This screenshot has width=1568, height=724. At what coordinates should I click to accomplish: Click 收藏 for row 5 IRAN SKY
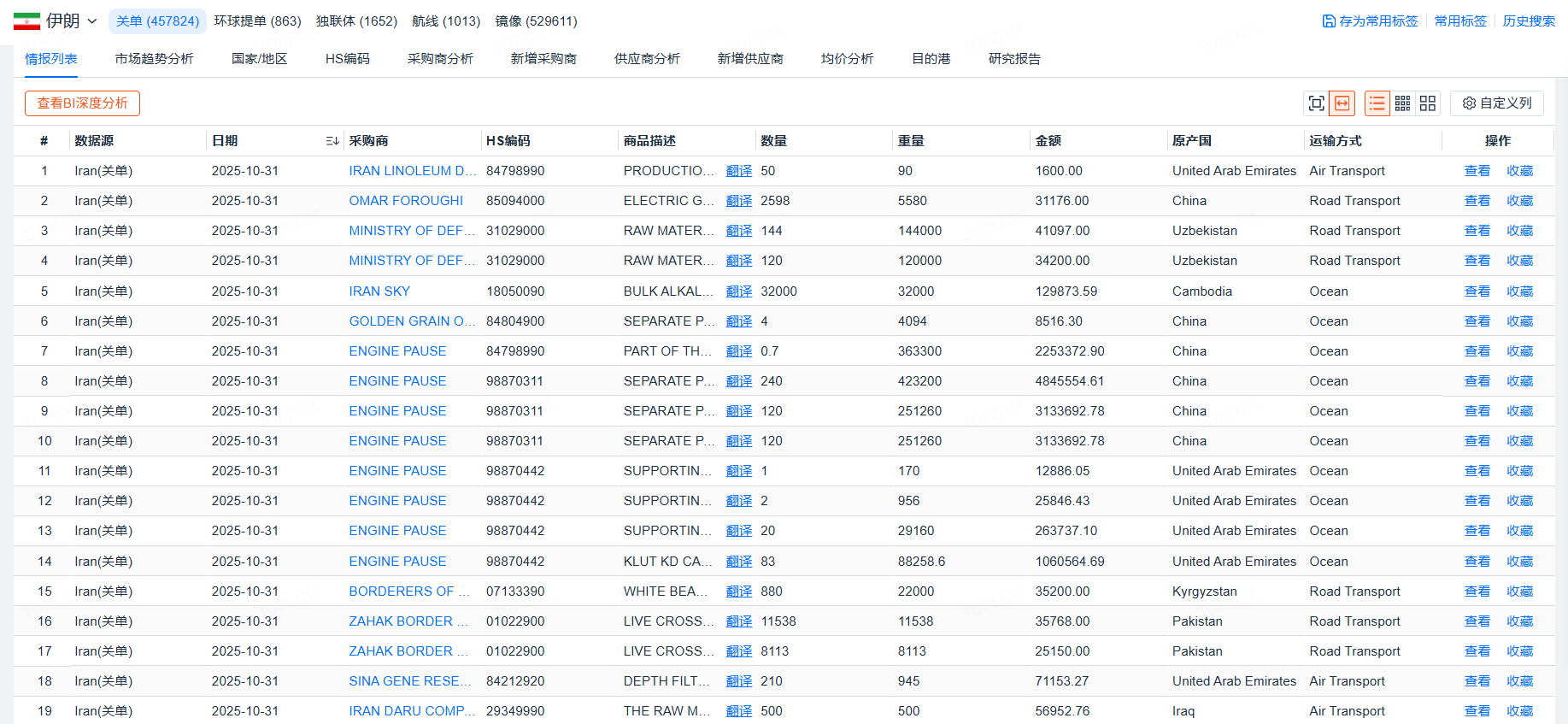coord(1519,291)
